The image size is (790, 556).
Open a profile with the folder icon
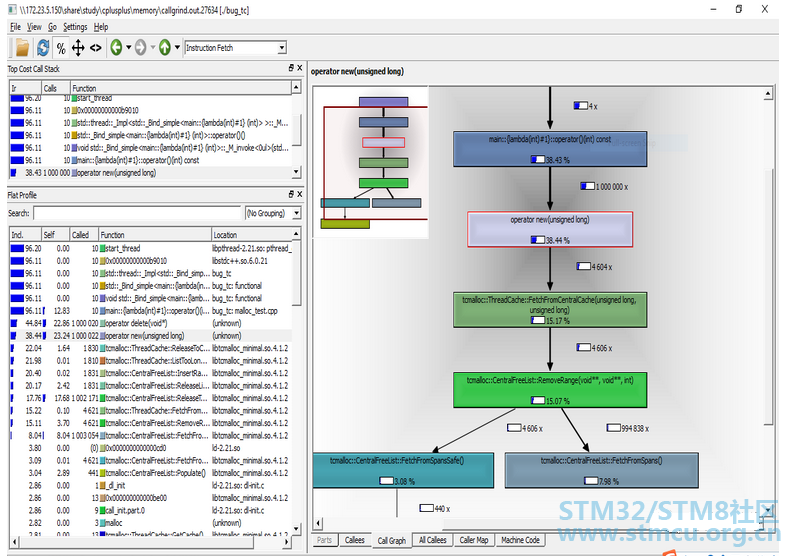(x=22, y=48)
